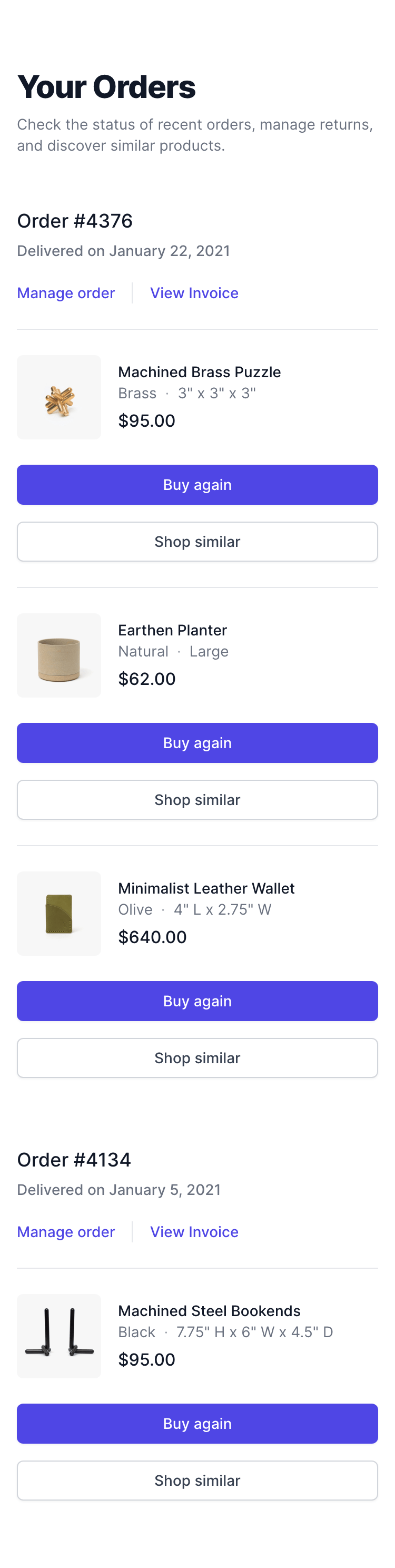Shop similar to Machined Brass Puzzle

point(197,541)
